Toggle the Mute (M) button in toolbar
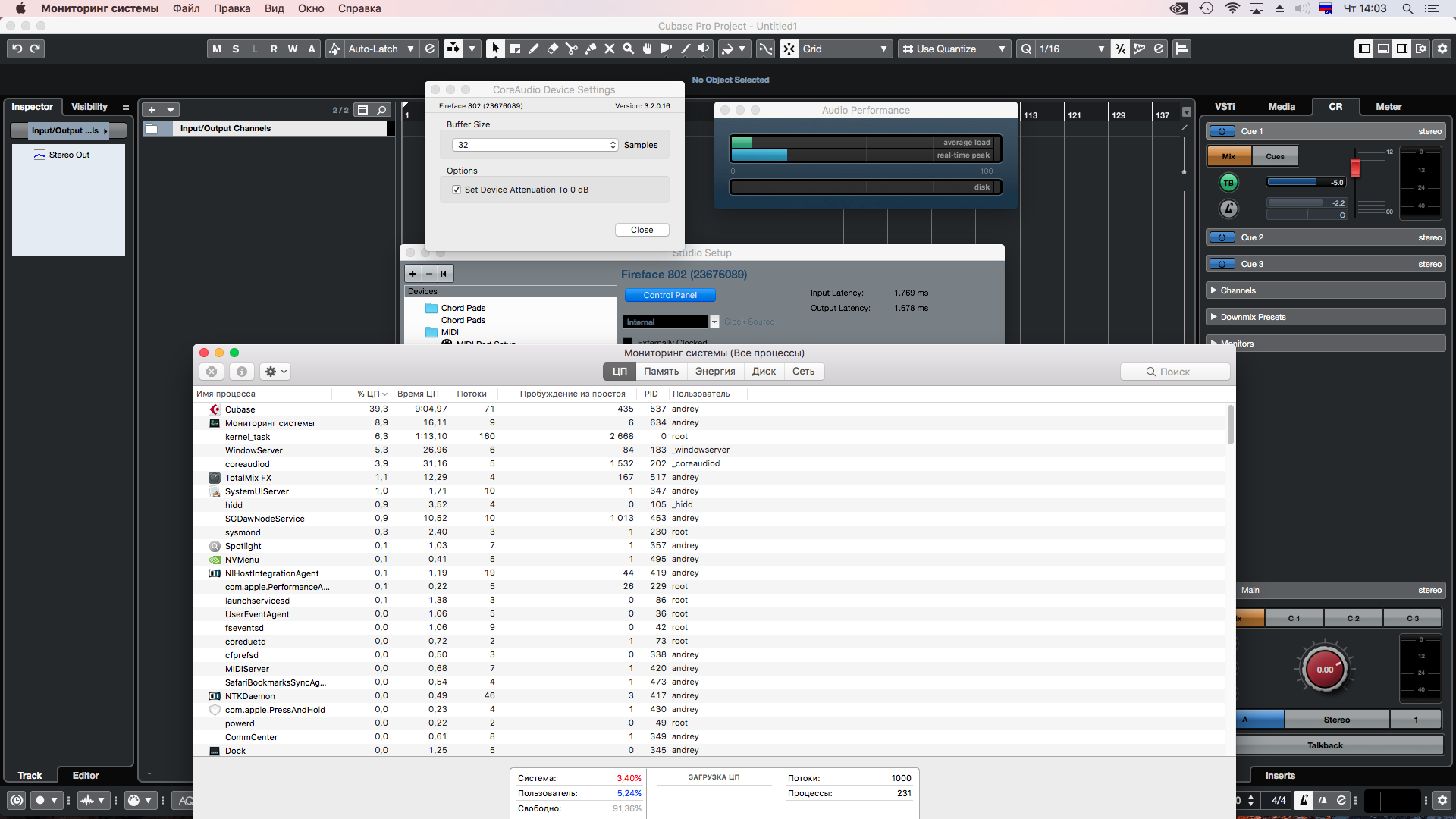This screenshot has height=819, width=1456. click(217, 49)
